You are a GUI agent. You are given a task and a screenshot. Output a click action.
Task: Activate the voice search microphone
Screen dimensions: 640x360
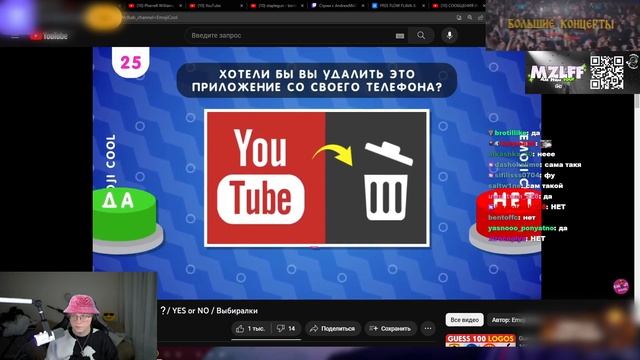(x=449, y=36)
